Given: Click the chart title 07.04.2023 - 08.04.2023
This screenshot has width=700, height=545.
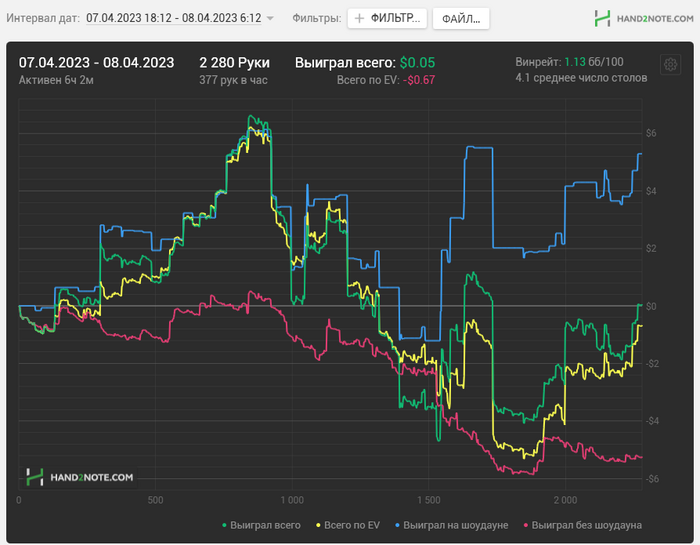Looking at the screenshot, I should pos(96,62).
